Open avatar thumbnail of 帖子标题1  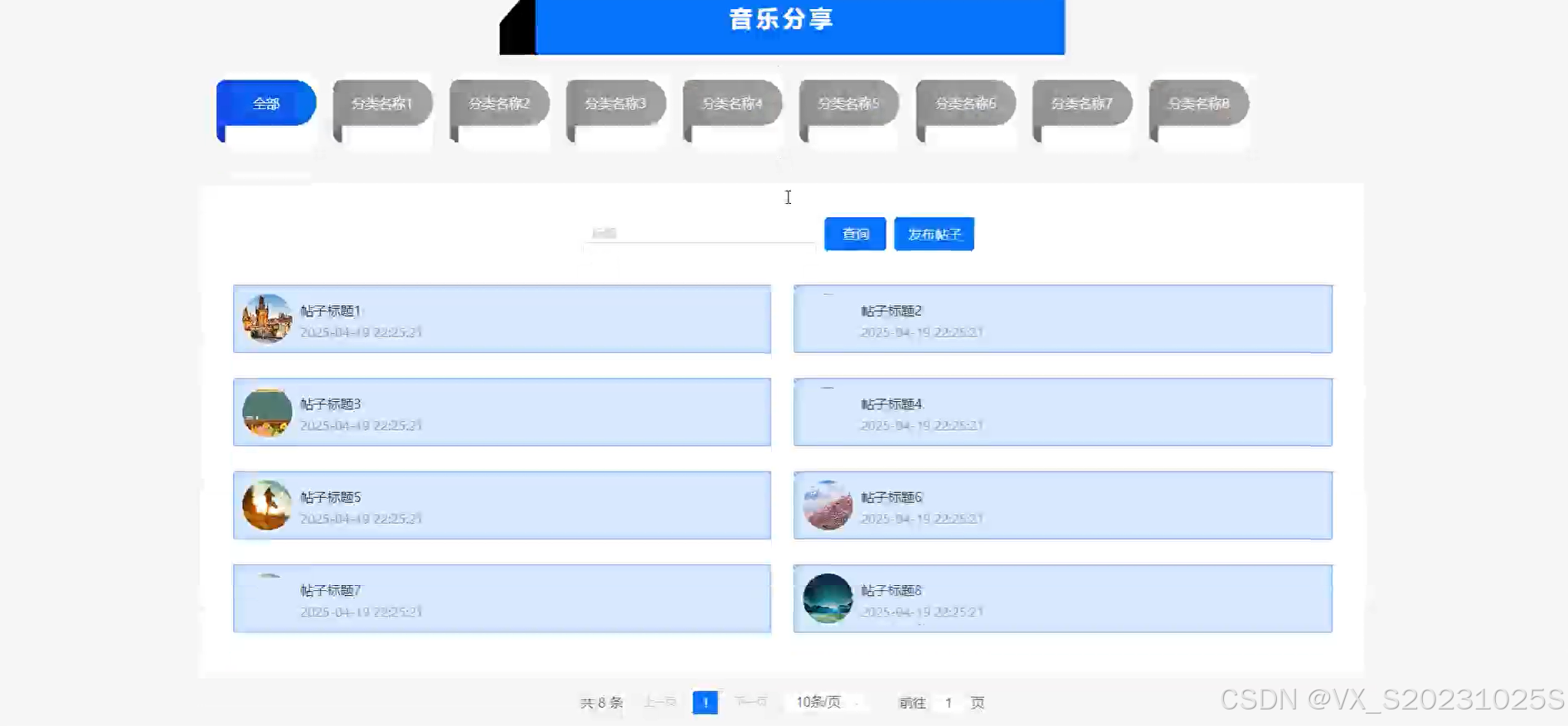pos(267,319)
